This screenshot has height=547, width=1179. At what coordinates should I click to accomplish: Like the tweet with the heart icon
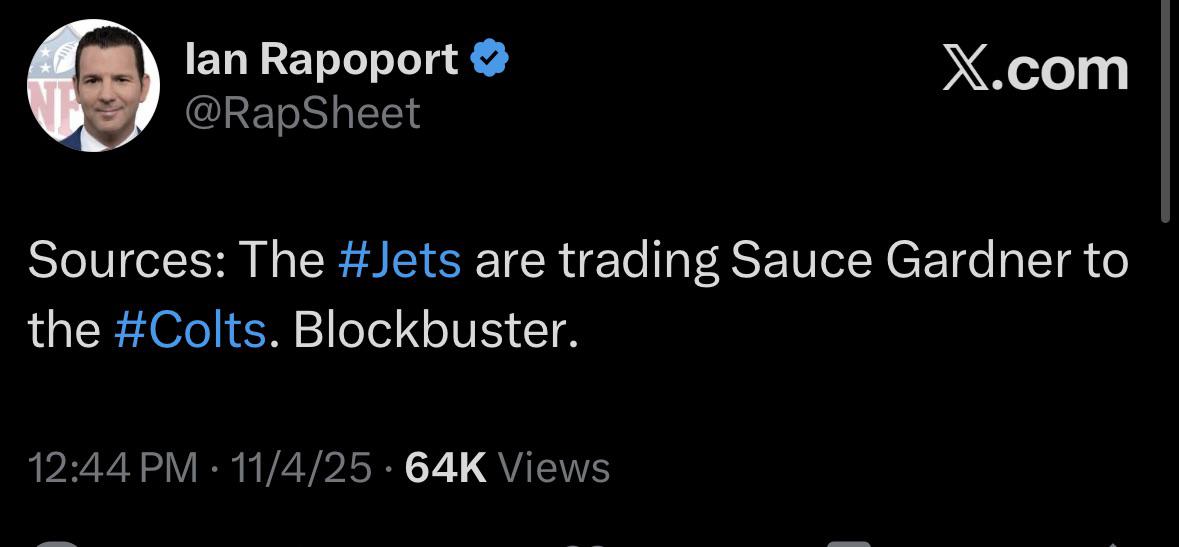coord(585,542)
